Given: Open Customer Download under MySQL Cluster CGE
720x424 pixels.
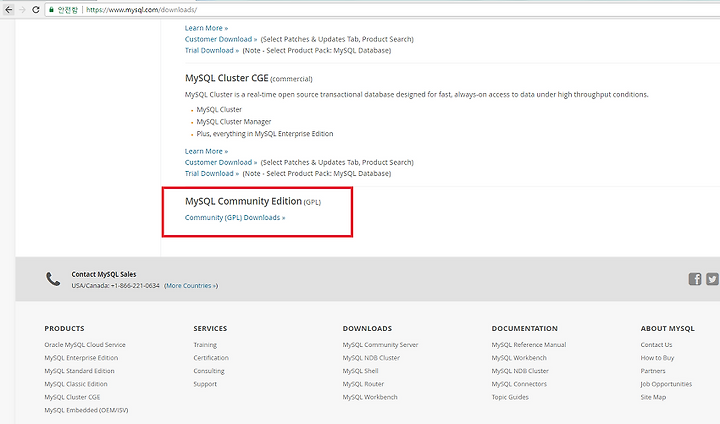Looking at the screenshot, I should (x=221, y=162).
